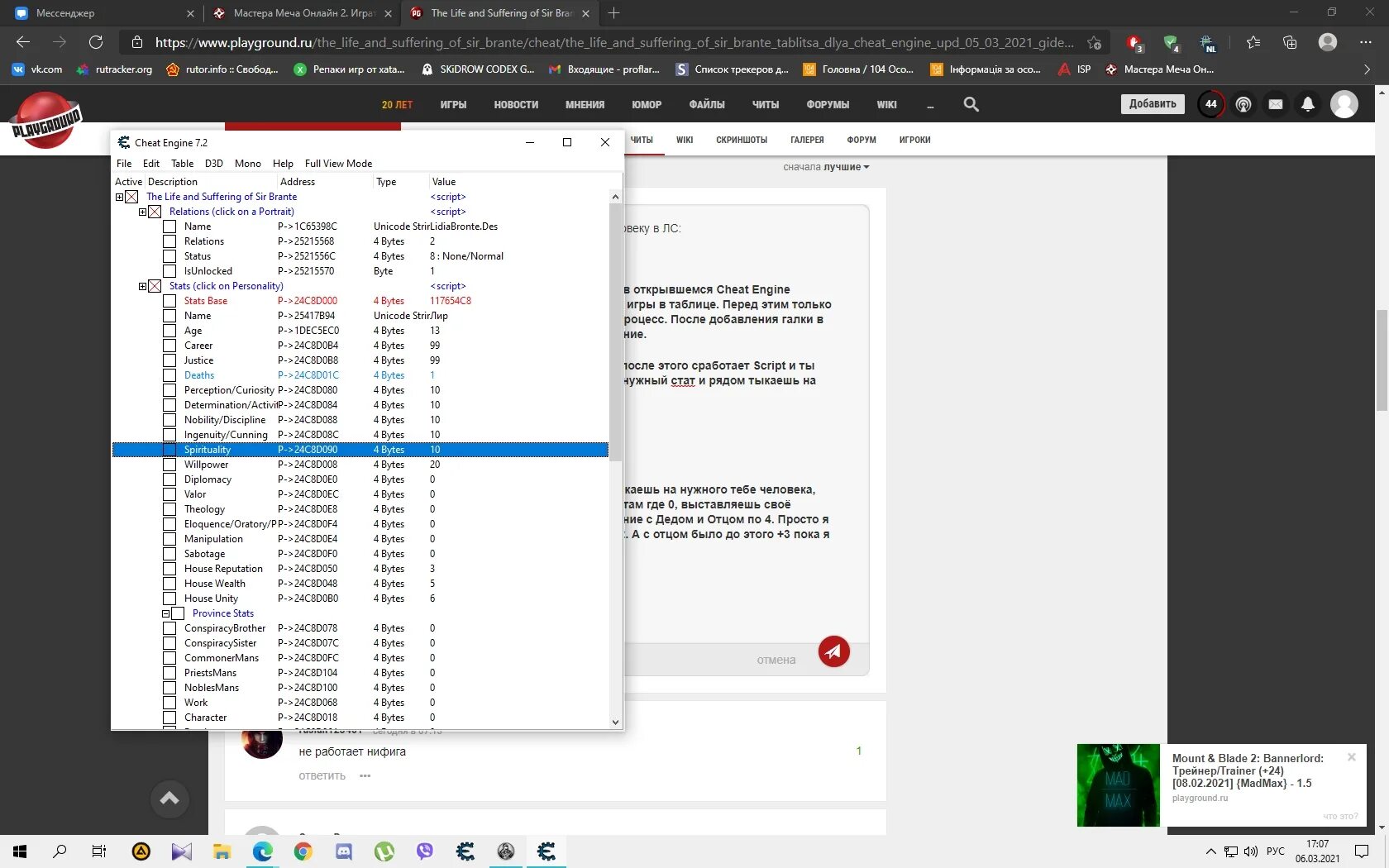Click the browser page vertical scrollbar

[x=1382, y=360]
